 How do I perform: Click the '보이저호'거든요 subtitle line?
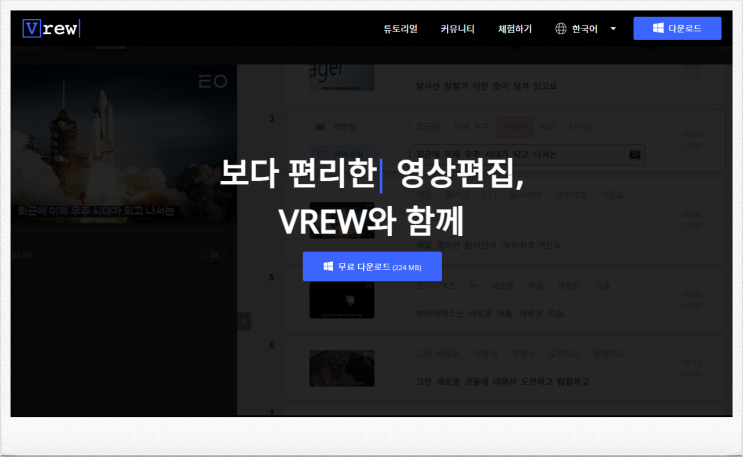point(488,245)
